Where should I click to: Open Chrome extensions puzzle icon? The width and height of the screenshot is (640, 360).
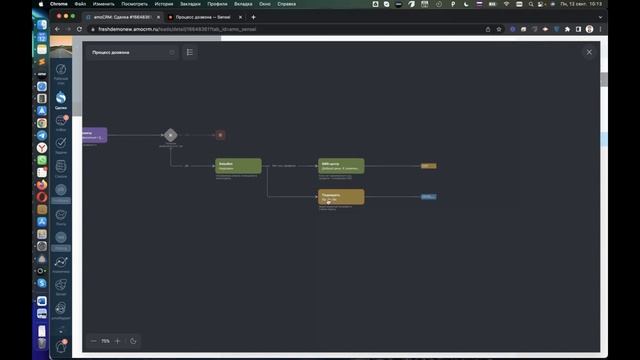coord(567,29)
